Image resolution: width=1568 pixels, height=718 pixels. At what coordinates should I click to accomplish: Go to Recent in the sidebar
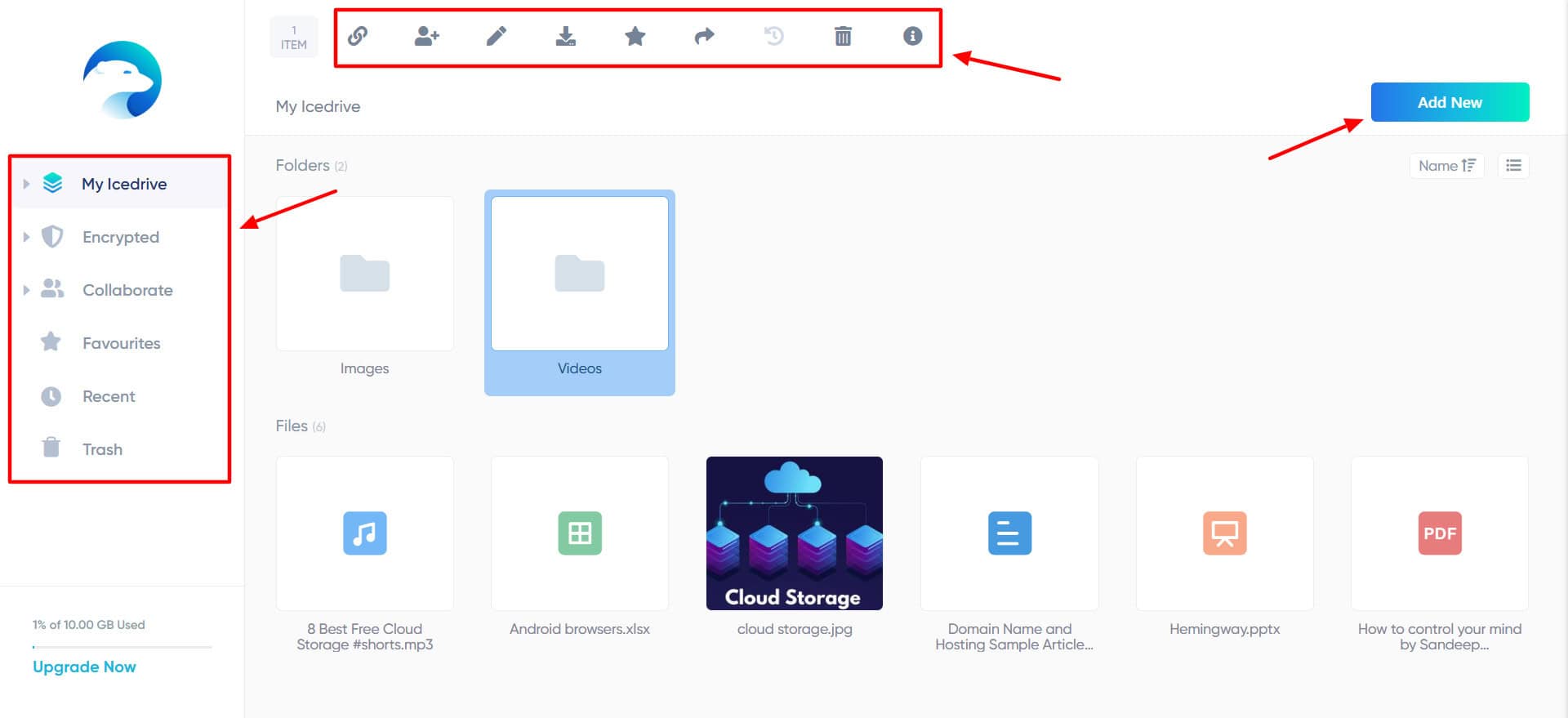109,396
